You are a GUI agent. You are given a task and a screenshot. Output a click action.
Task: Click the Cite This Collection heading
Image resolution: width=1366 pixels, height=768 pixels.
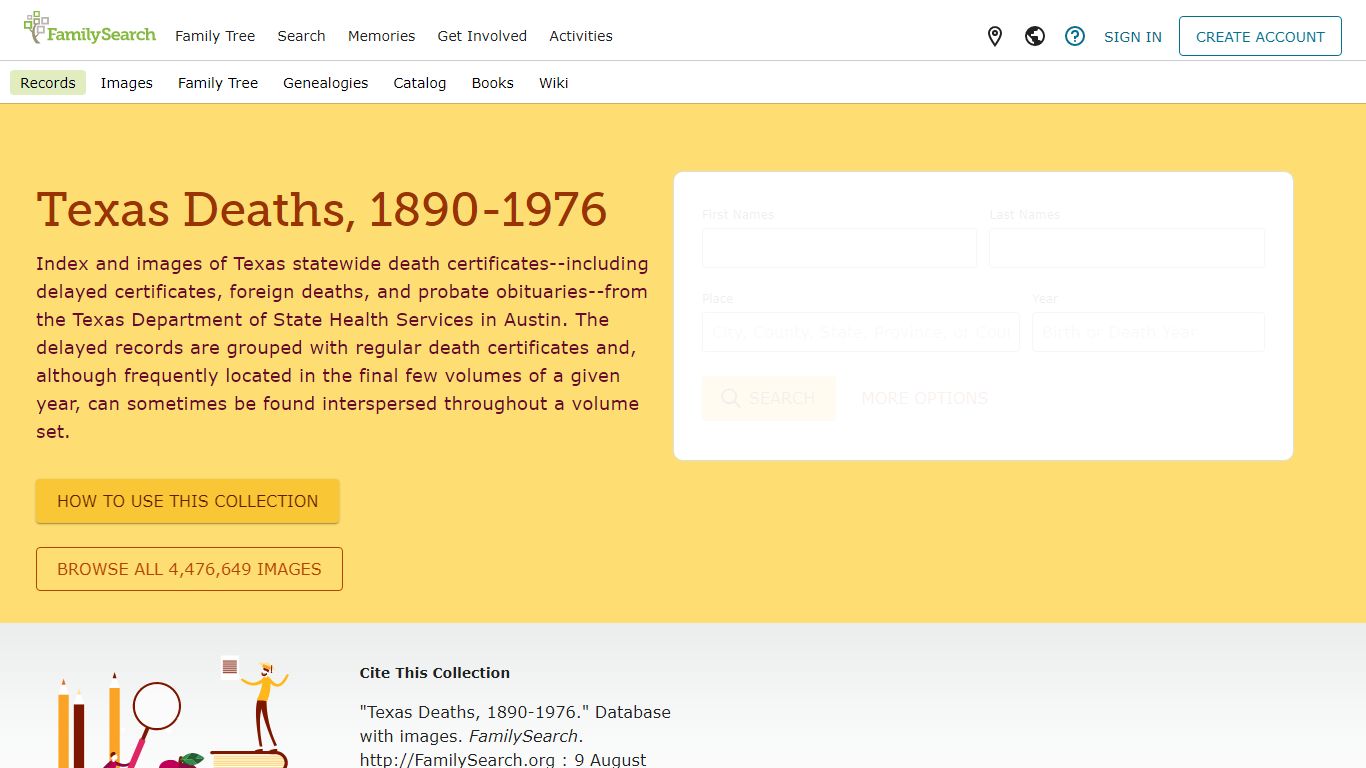pyautogui.click(x=435, y=673)
